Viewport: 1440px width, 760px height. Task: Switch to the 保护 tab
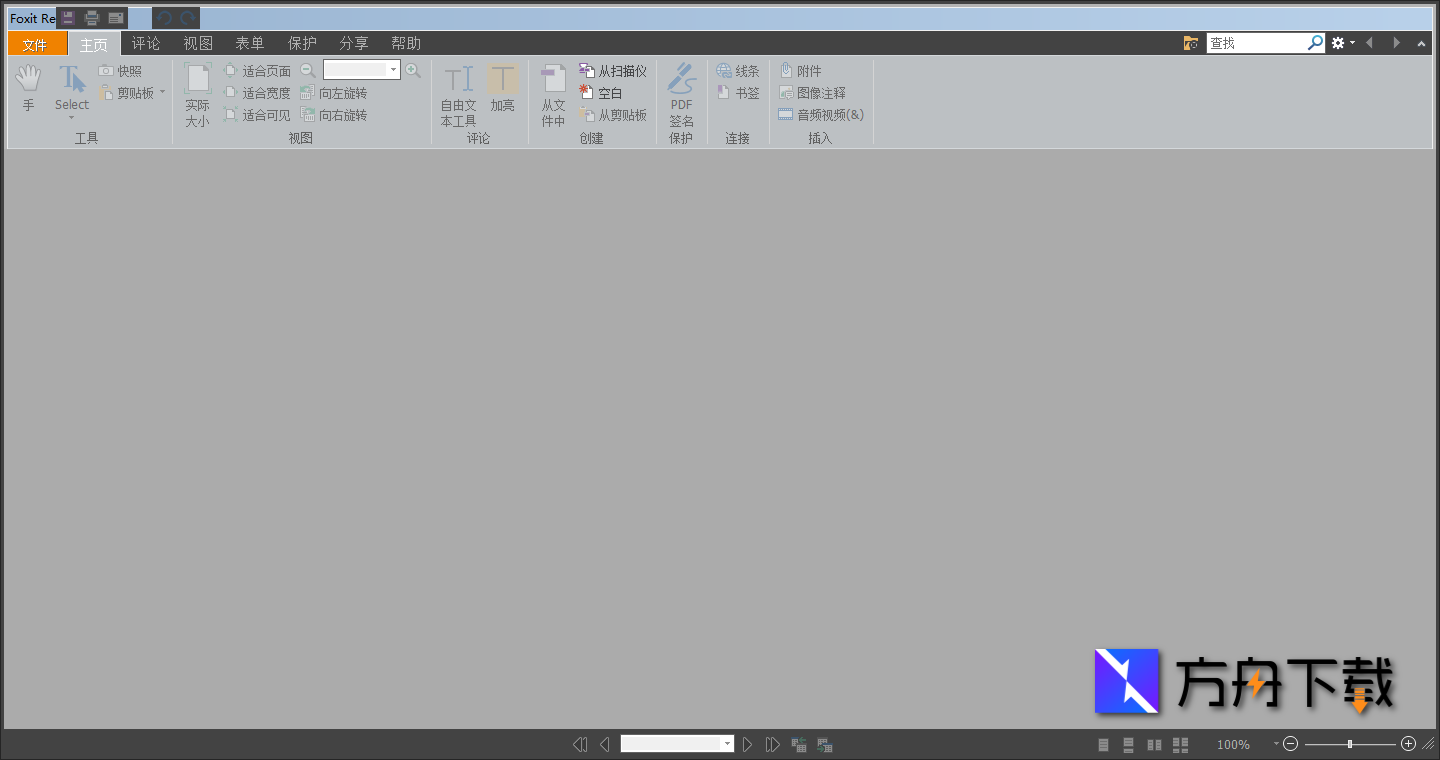[x=302, y=44]
